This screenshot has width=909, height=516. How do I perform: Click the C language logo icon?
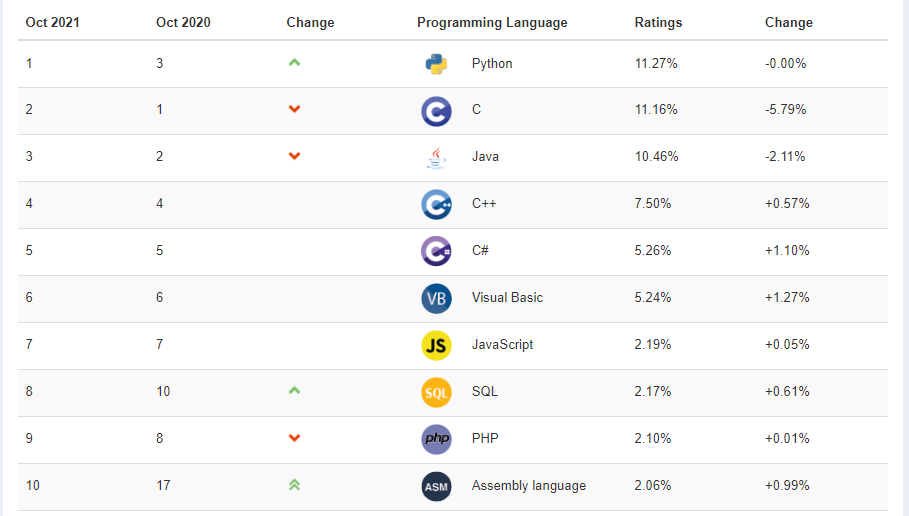point(436,110)
